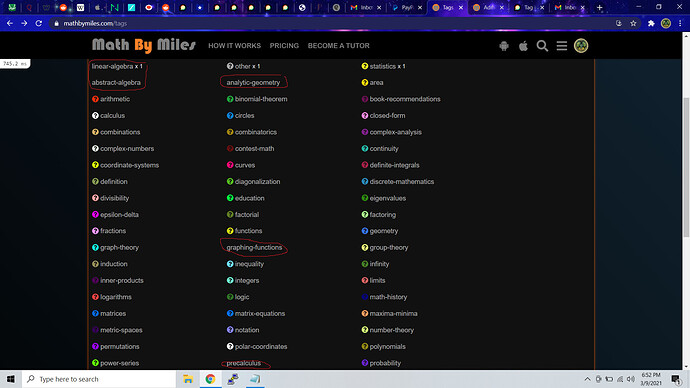Go to How It Works page
Image resolution: width=690 pixels, height=388 pixels.
click(x=235, y=46)
